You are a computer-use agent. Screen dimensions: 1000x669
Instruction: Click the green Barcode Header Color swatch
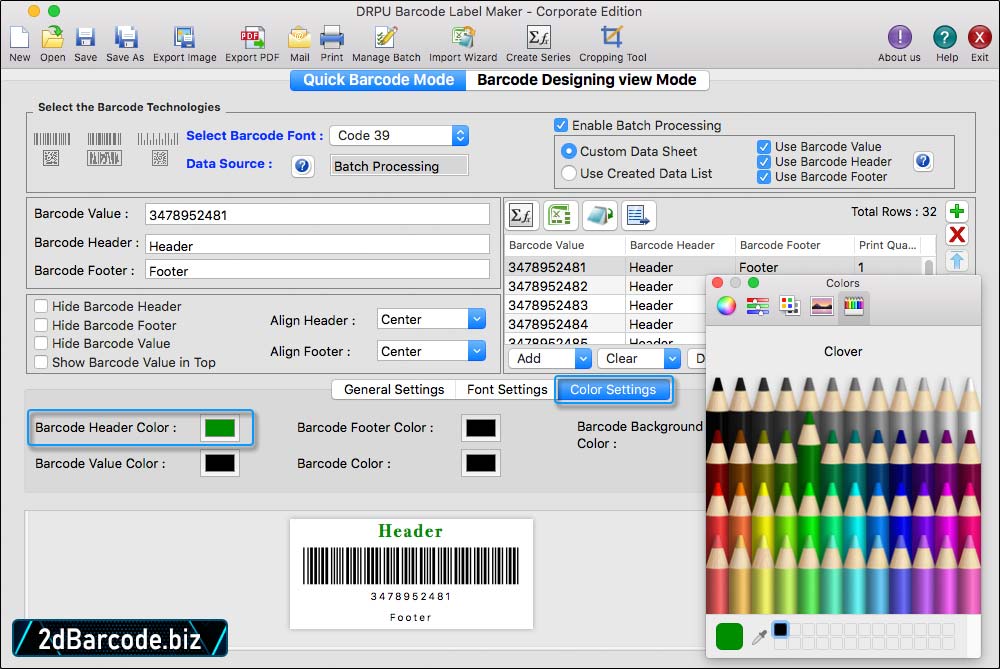pos(220,428)
